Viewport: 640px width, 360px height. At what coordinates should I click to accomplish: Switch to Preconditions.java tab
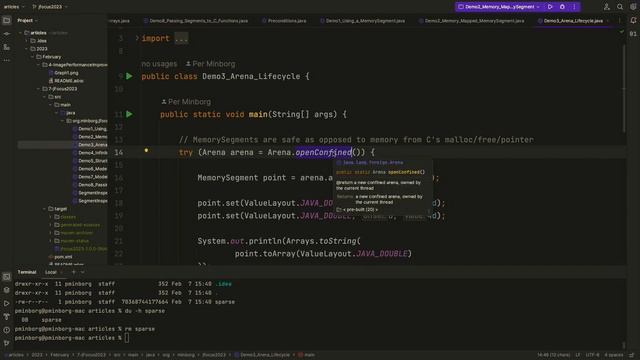point(284,20)
